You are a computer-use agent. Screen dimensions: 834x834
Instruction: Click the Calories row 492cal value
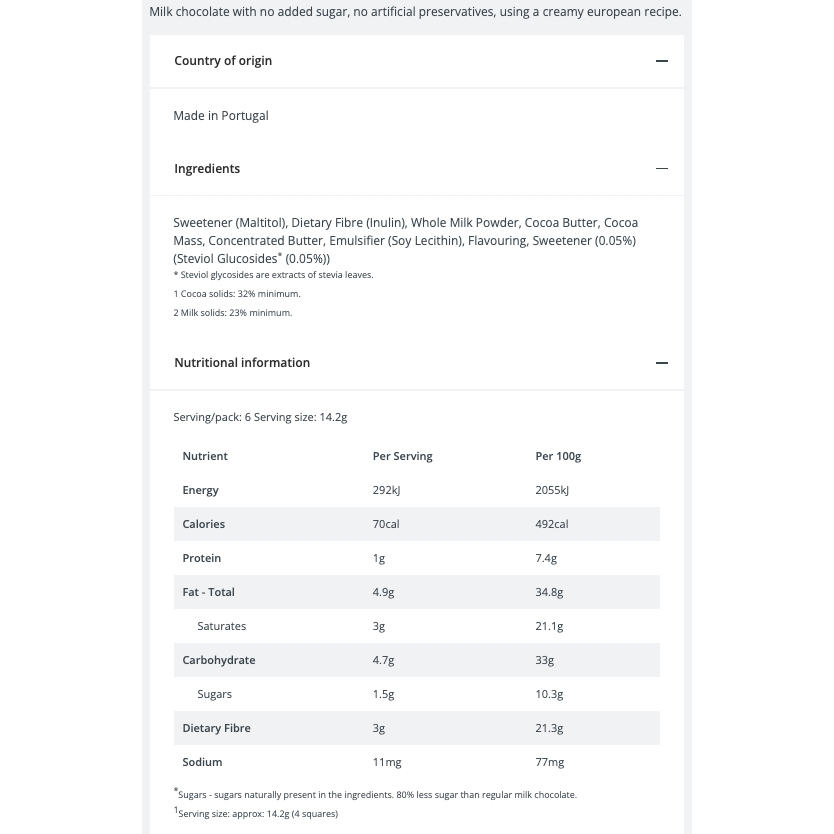(552, 524)
